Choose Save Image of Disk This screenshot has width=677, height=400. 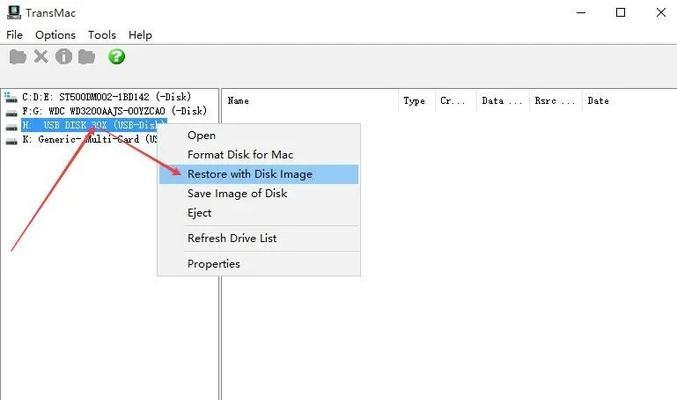pyautogui.click(x=259, y=194)
